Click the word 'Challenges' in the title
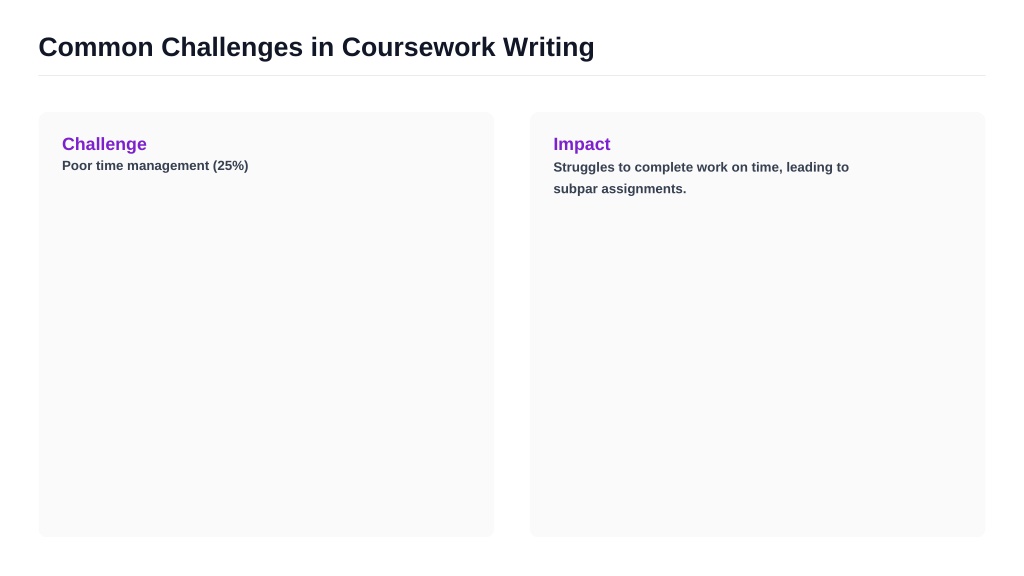Screen dimensions: 1024x576 [232, 48]
